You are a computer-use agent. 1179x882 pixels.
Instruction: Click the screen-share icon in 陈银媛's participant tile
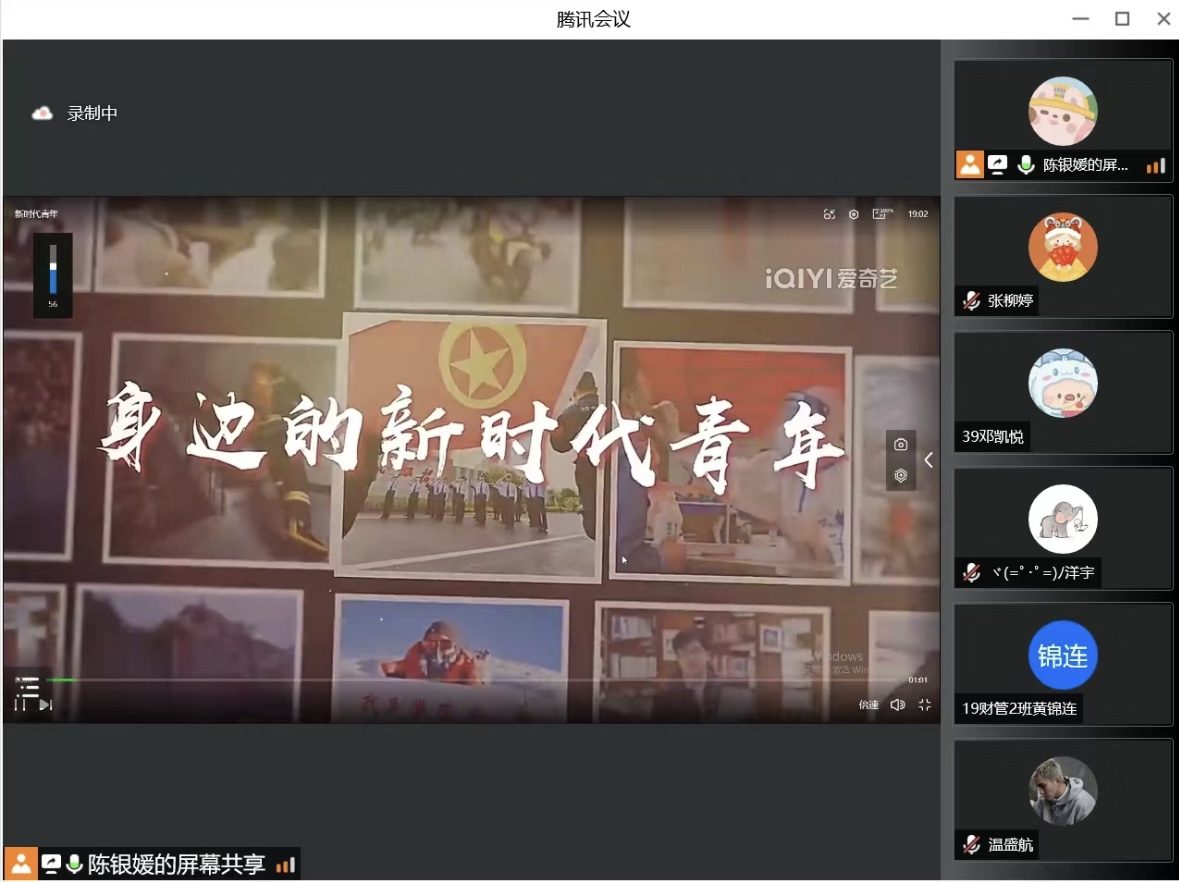click(998, 165)
